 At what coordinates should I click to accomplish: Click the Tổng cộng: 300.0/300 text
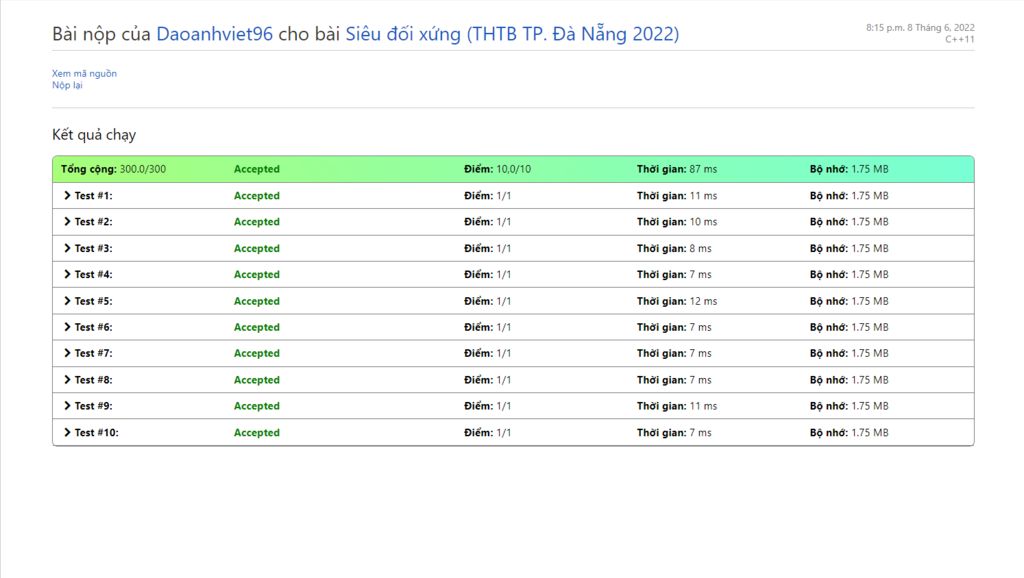pyautogui.click(x=114, y=169)
